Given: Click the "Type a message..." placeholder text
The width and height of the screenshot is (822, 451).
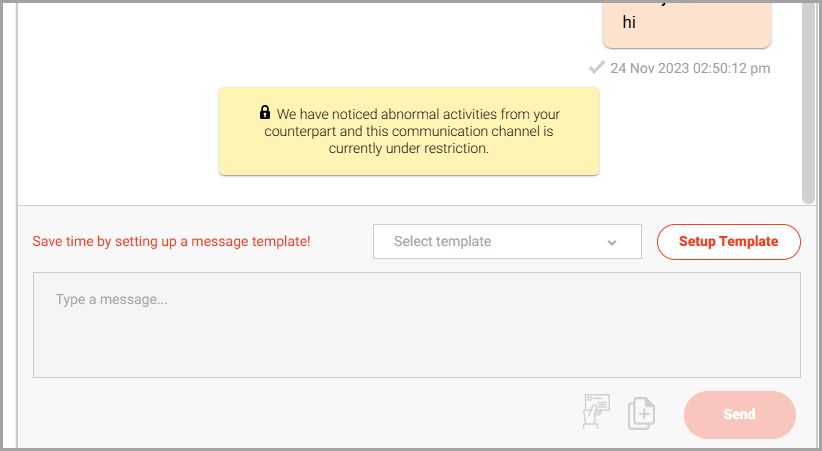Looking at the screenshot, I should tap(112, 299).
